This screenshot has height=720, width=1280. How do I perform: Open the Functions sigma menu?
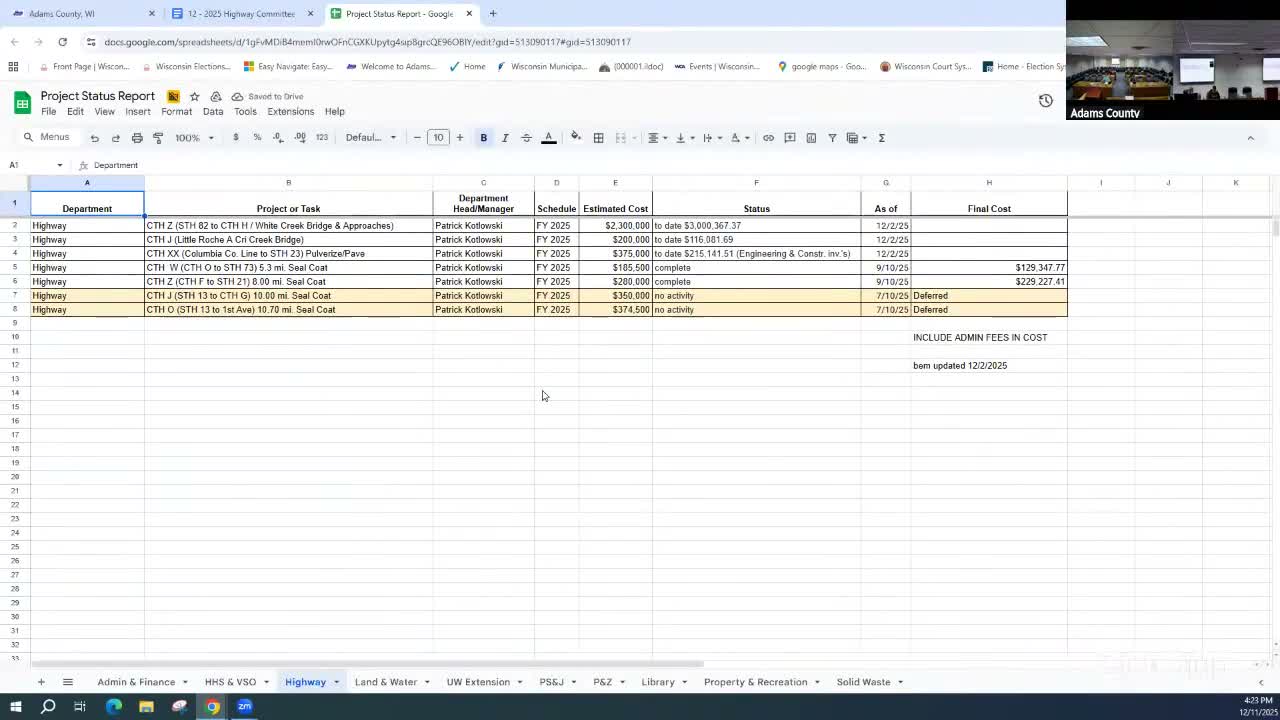[882, 138]
